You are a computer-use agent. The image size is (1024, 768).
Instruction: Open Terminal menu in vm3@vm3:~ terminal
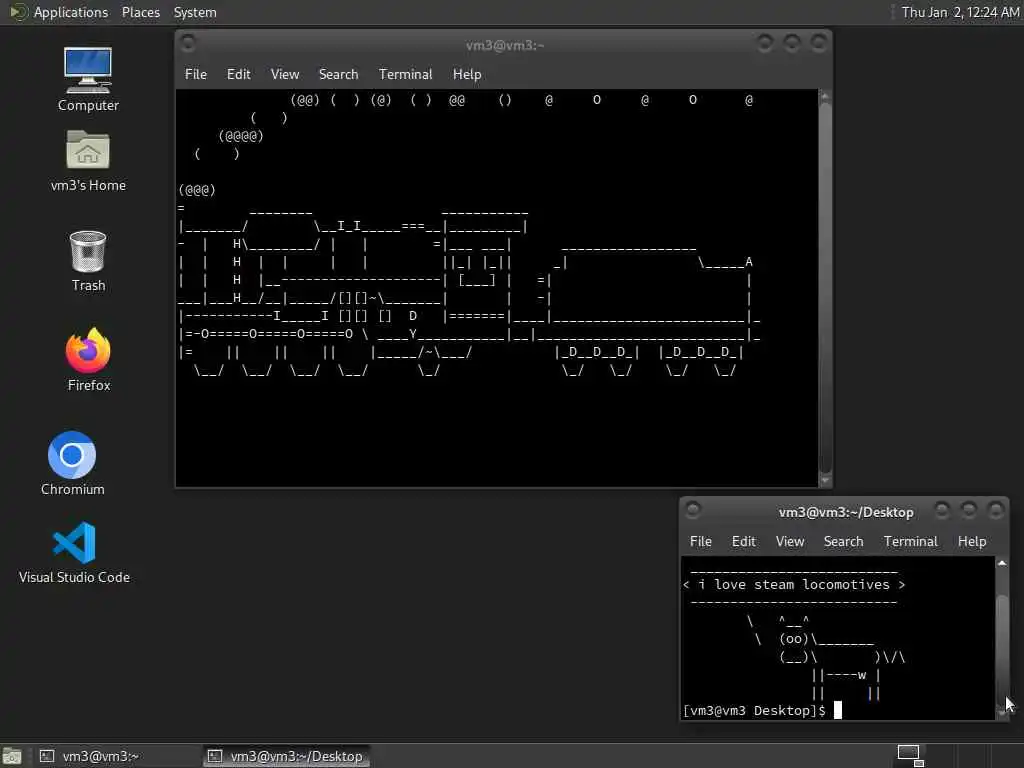point(406,74)
